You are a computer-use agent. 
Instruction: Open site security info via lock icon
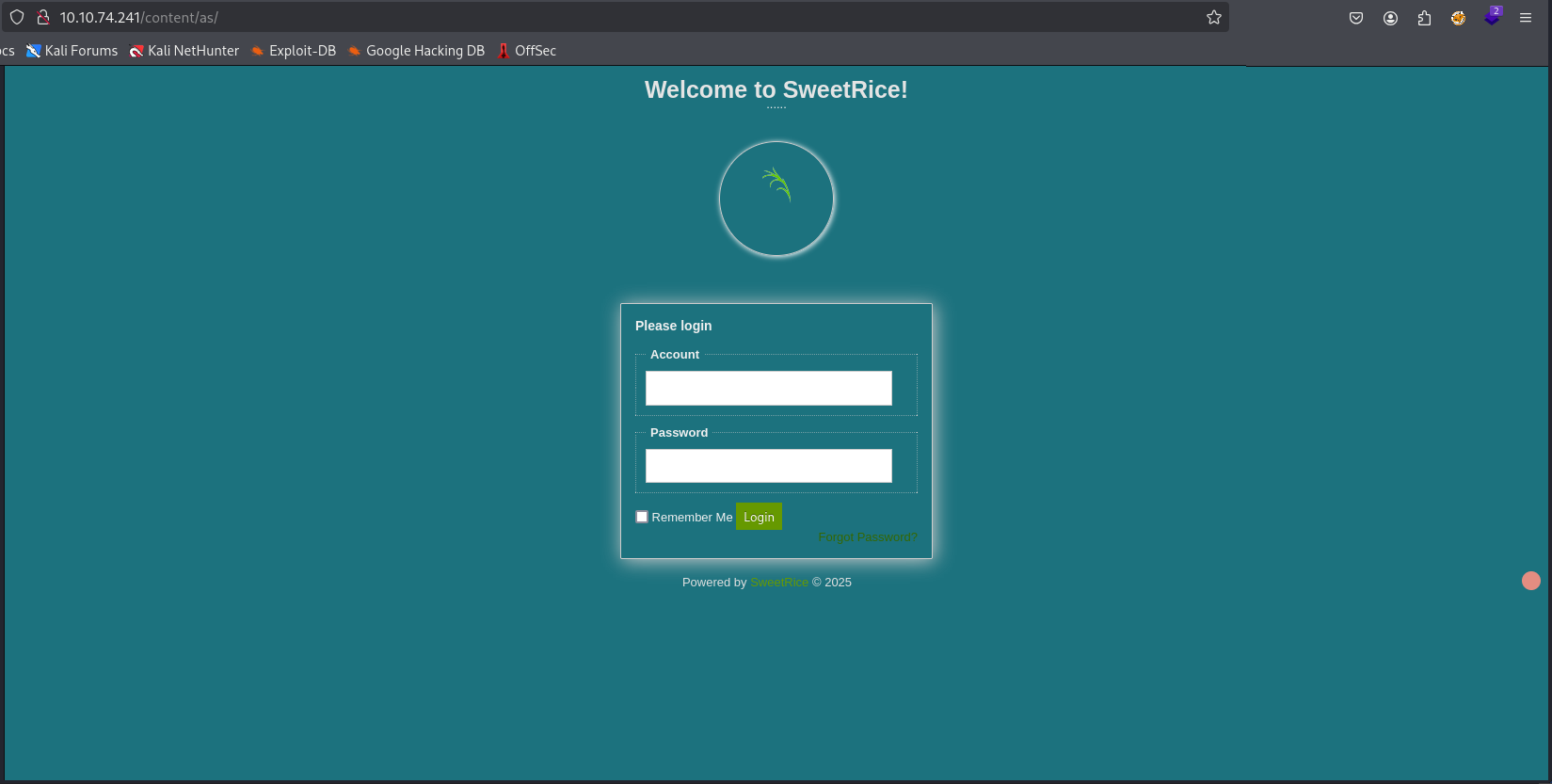(x=42, y=17)
